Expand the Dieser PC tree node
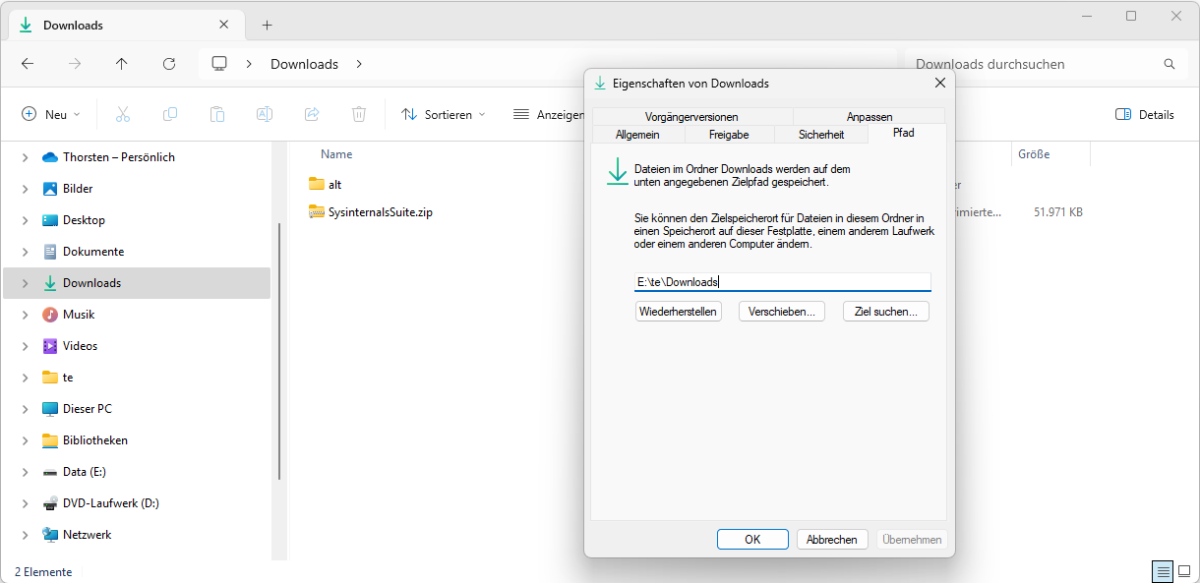This screenshot has width=1200, height=583. point(24,409)
